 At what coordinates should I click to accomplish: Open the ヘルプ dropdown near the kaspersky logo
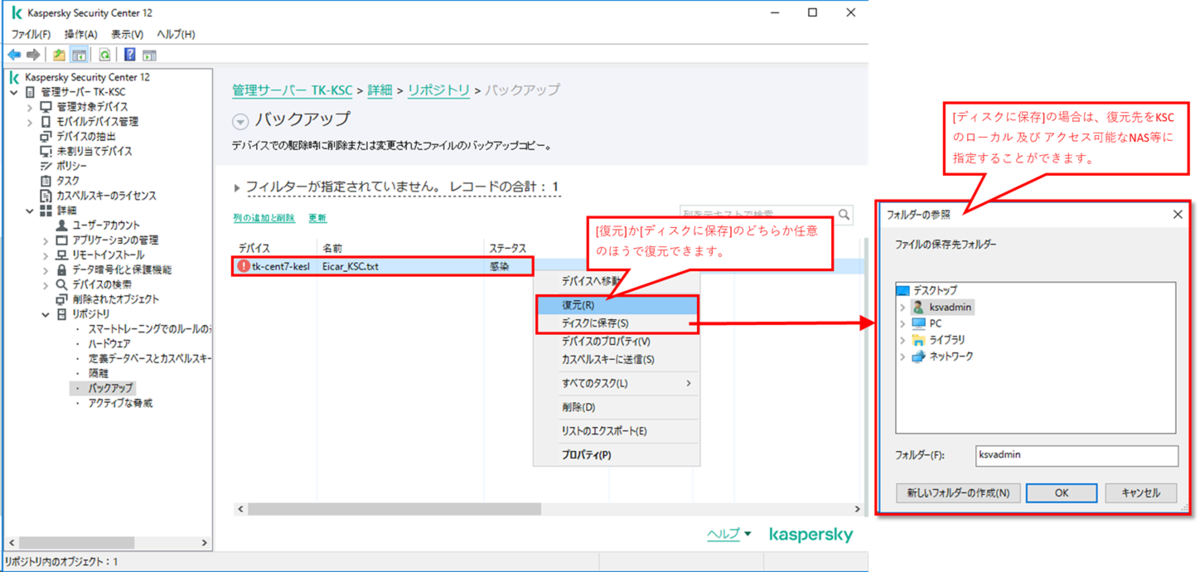click(x=729, y=534)
